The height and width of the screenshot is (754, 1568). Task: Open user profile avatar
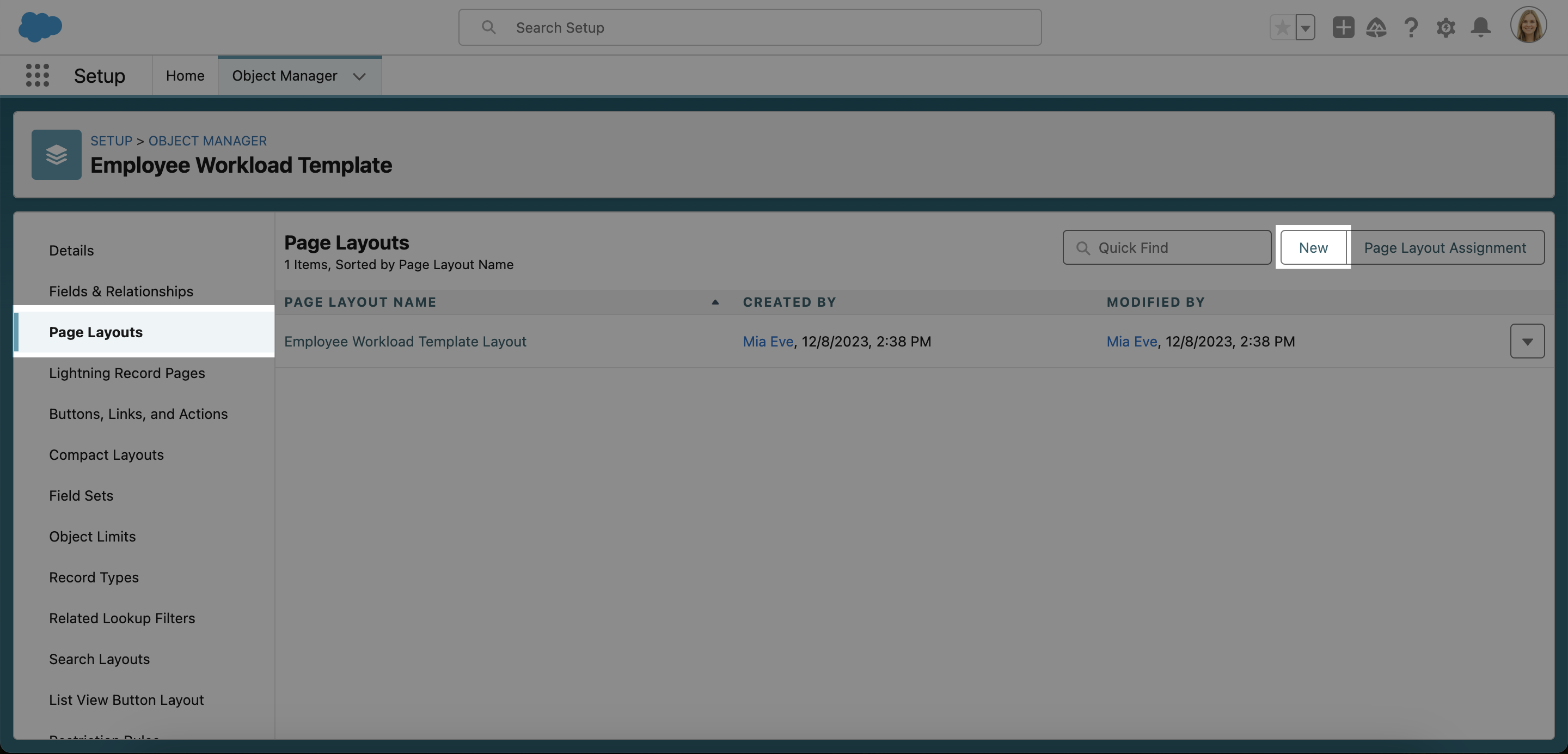coord(1528,26)
